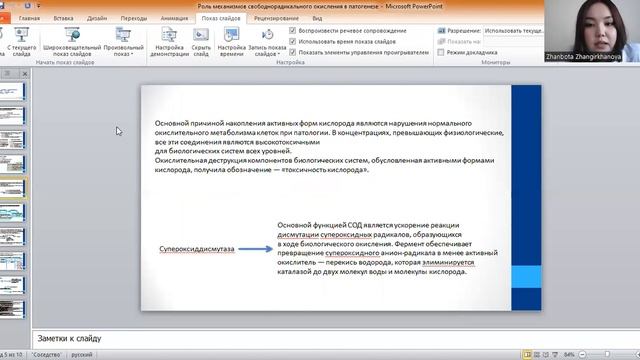
Task: Switch to the Рецензирование tab
Action: point(276,18)
